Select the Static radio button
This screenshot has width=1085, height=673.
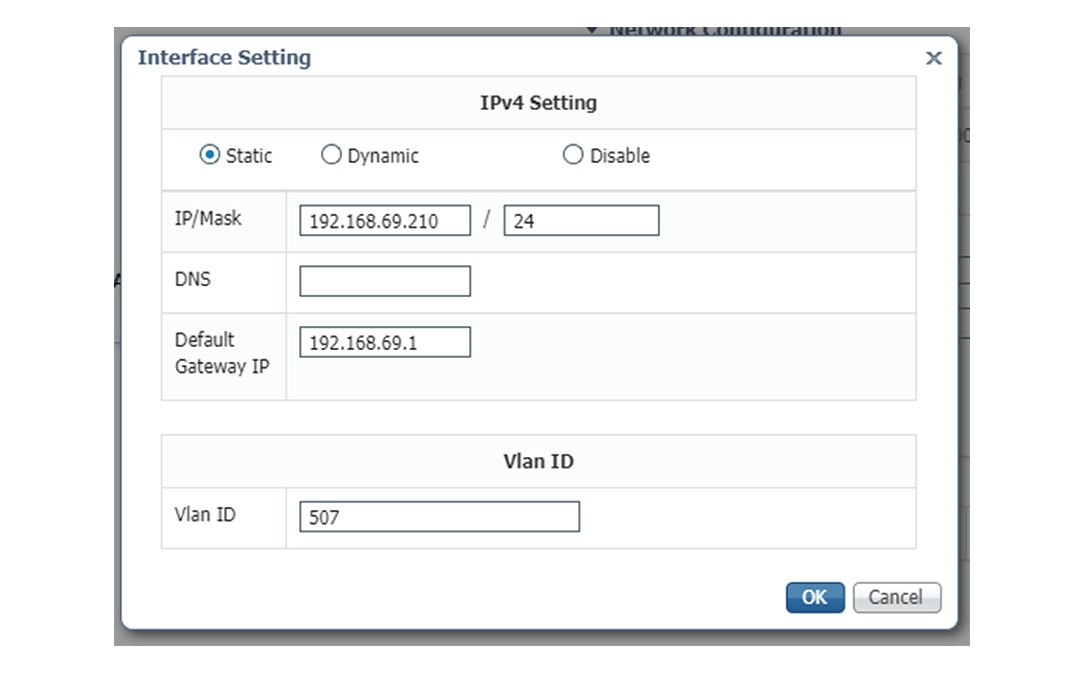point(207,155)
